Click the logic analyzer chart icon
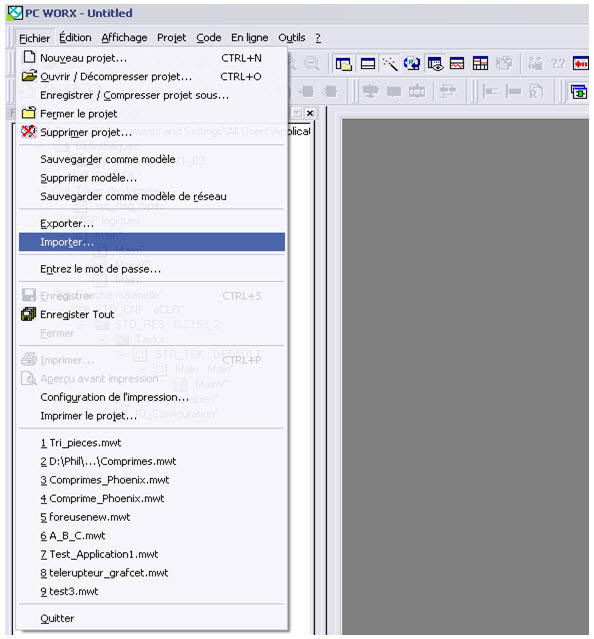 click(457, 64)
